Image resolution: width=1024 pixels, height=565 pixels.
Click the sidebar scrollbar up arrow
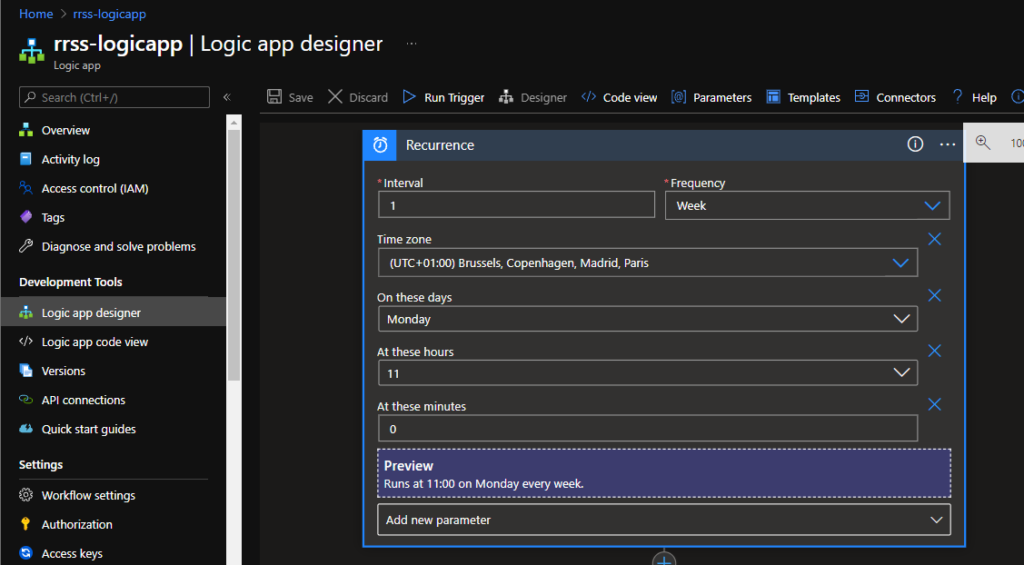click(x=234, y=121)
